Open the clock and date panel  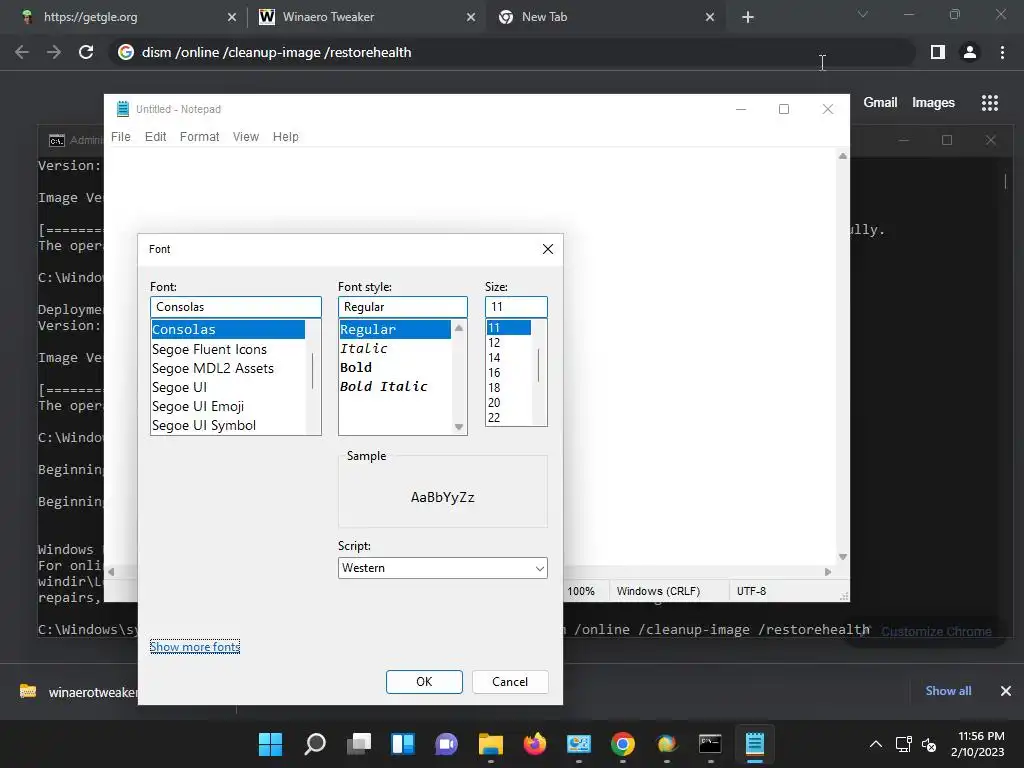[978, 744]
